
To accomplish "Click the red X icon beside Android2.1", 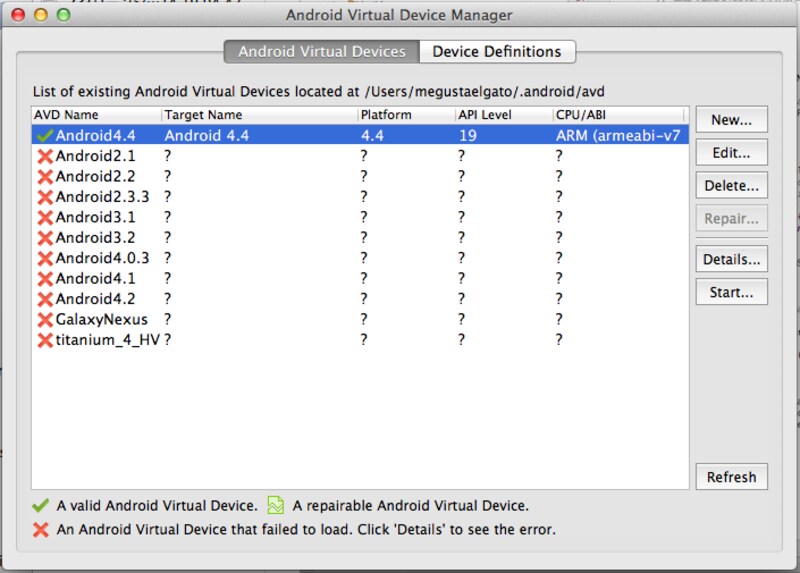I will pyautogui.click(x=44, y=156).
